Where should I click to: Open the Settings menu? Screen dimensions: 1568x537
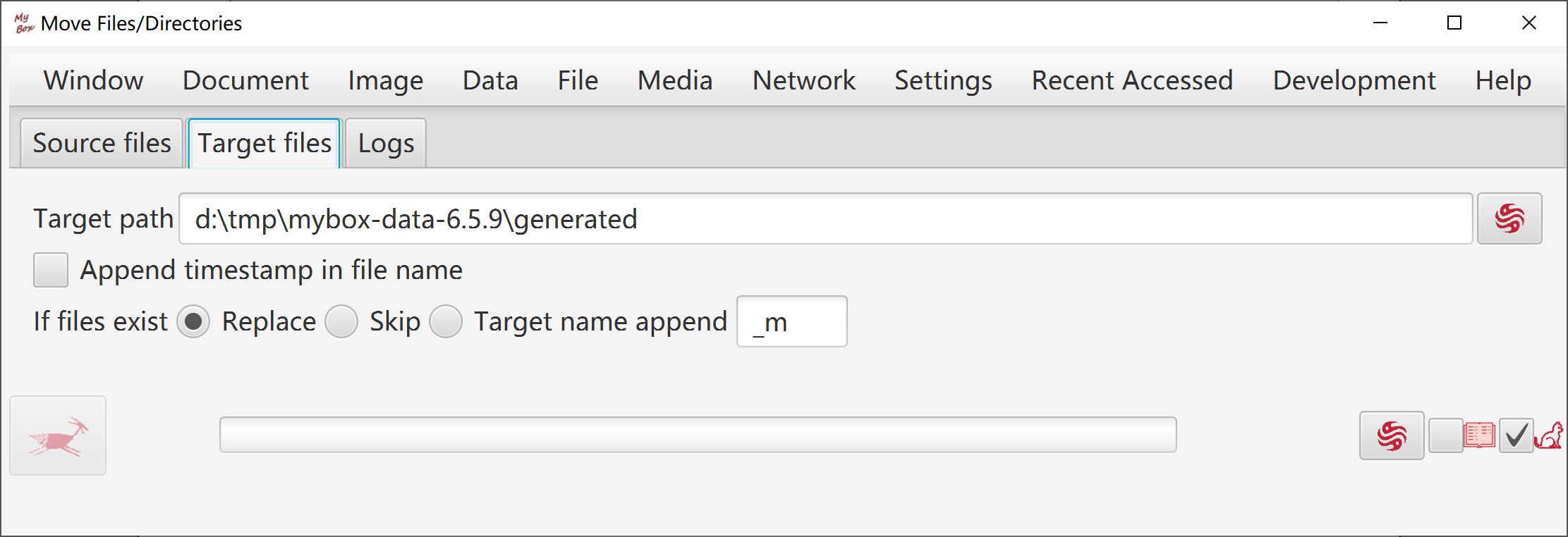[943, 80]
